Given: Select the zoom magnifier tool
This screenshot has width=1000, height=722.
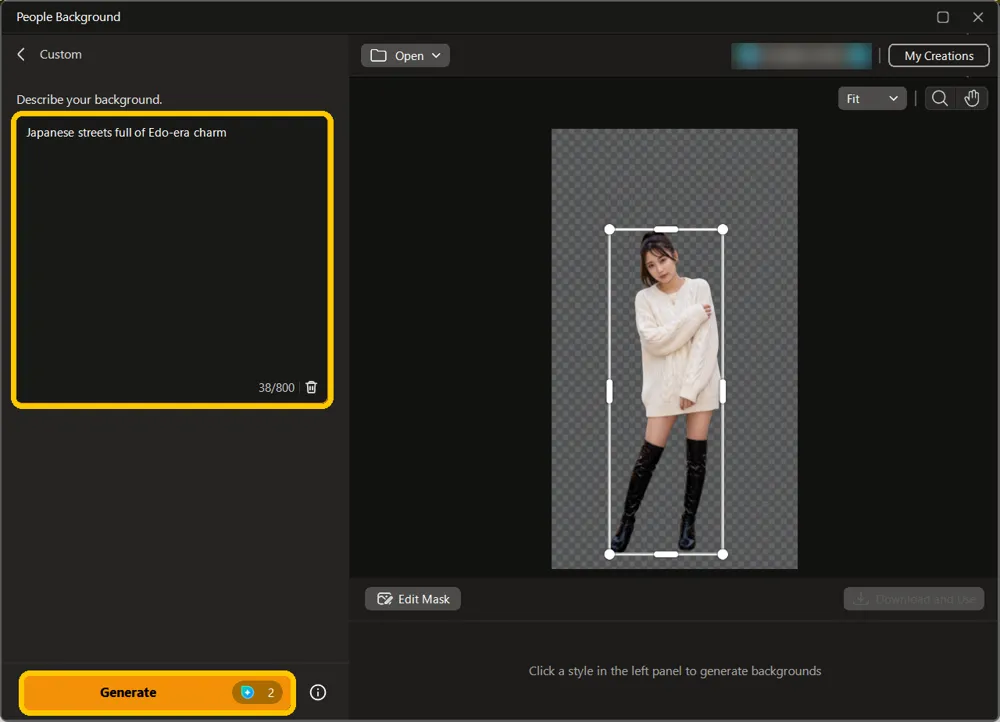Looking at the screenshot, I should 939,98.
